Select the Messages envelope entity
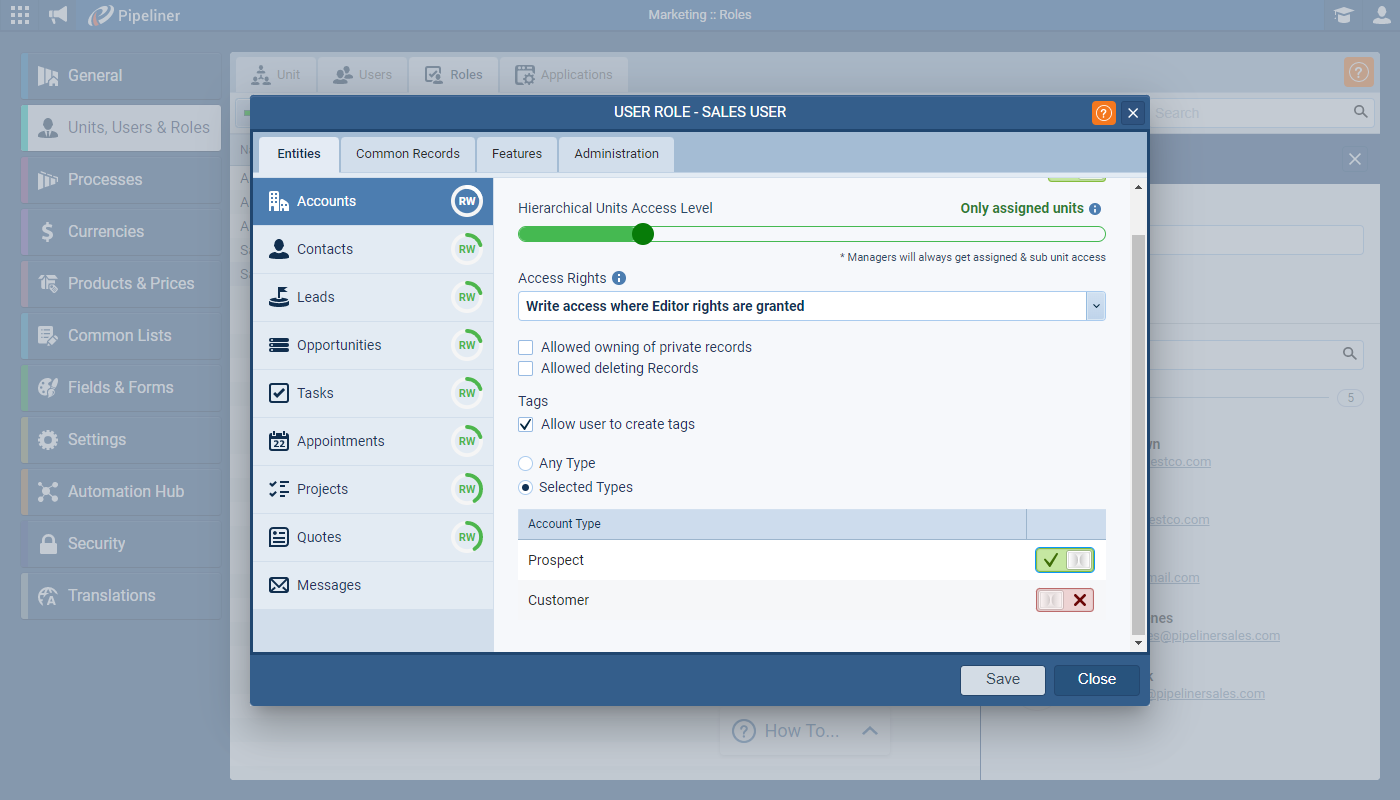This screenshot has width=1400, height=800. tap(279, 585)
